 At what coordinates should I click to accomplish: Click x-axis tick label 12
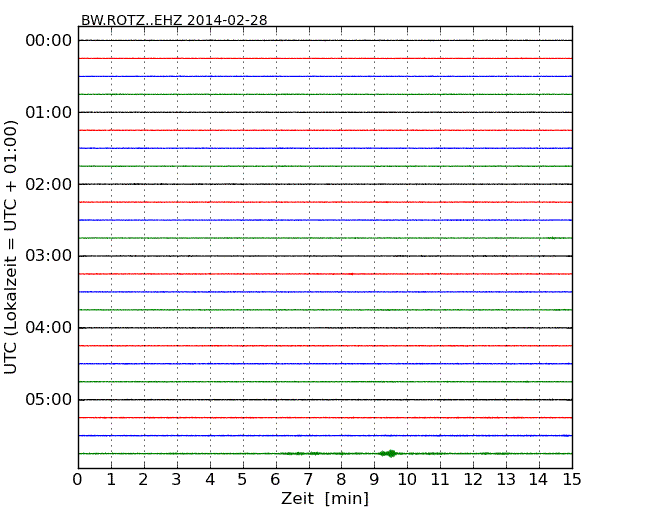[473, 480]
